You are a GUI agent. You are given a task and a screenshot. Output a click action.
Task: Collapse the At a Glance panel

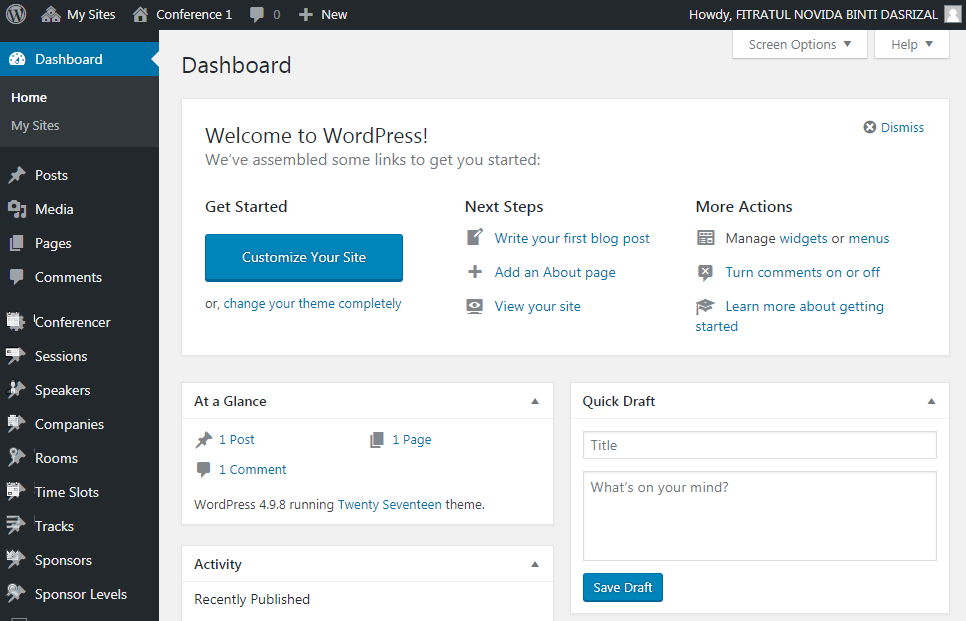(535, 401)
